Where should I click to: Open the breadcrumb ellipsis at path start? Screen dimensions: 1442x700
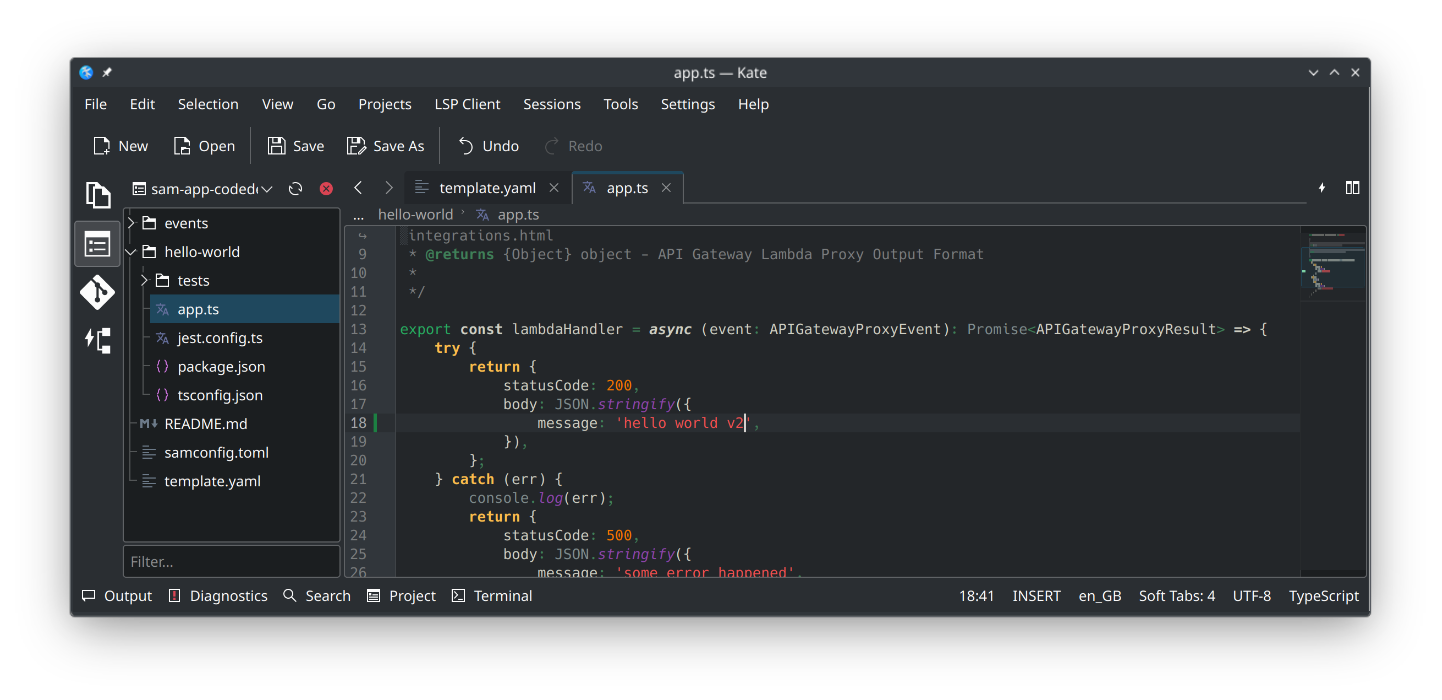pyautogui.click(x=358, y=215)
